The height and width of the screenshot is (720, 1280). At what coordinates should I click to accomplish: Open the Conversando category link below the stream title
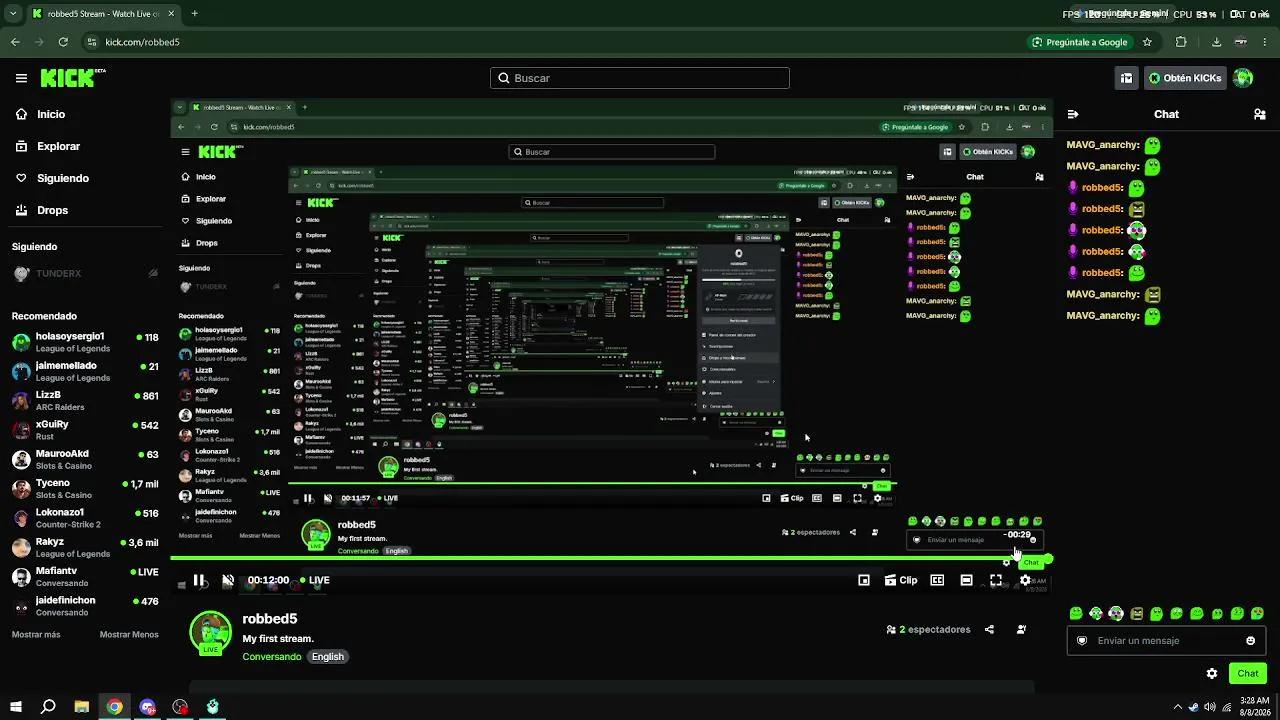pyautogui.click(x=271, y=657)
